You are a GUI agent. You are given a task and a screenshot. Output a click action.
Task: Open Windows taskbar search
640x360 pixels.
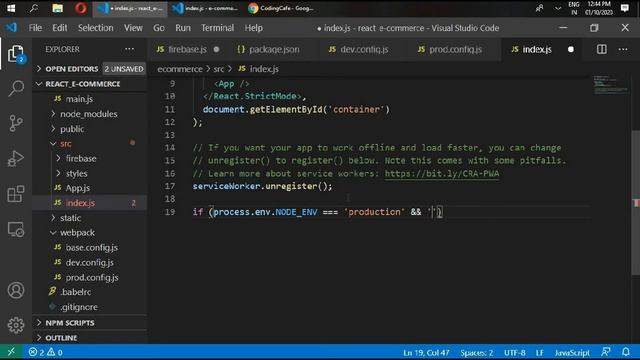34,8
